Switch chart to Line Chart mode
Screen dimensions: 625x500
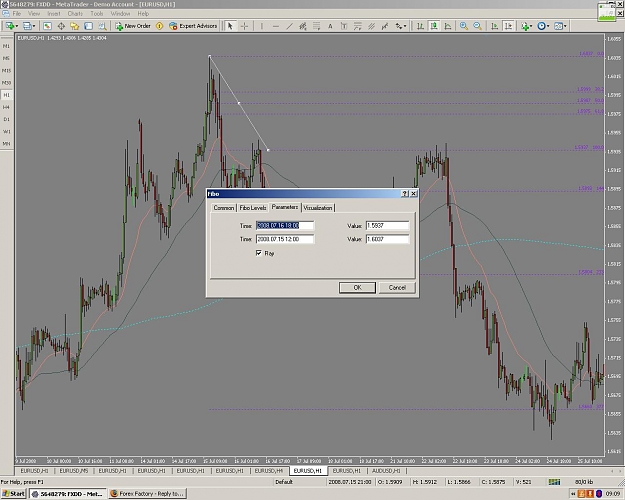pos(448,26)
